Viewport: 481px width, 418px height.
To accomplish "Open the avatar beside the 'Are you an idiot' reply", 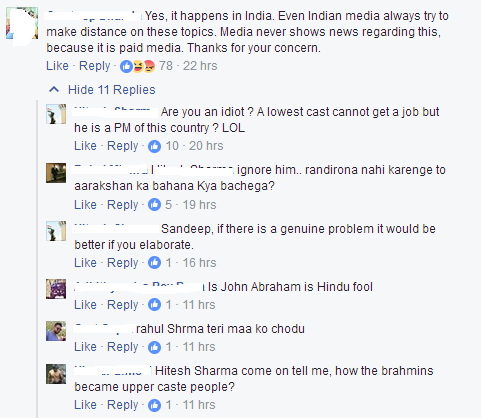I will pos(56,114).
